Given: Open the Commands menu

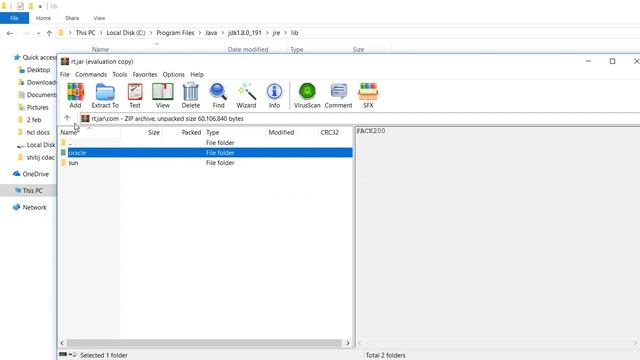Looking at the screenshot, I should pyautogui.click(x=91, y=74).
